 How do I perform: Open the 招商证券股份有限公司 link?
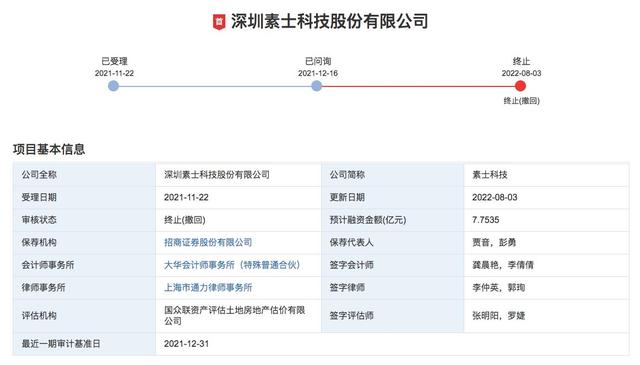tap(208, 243)
